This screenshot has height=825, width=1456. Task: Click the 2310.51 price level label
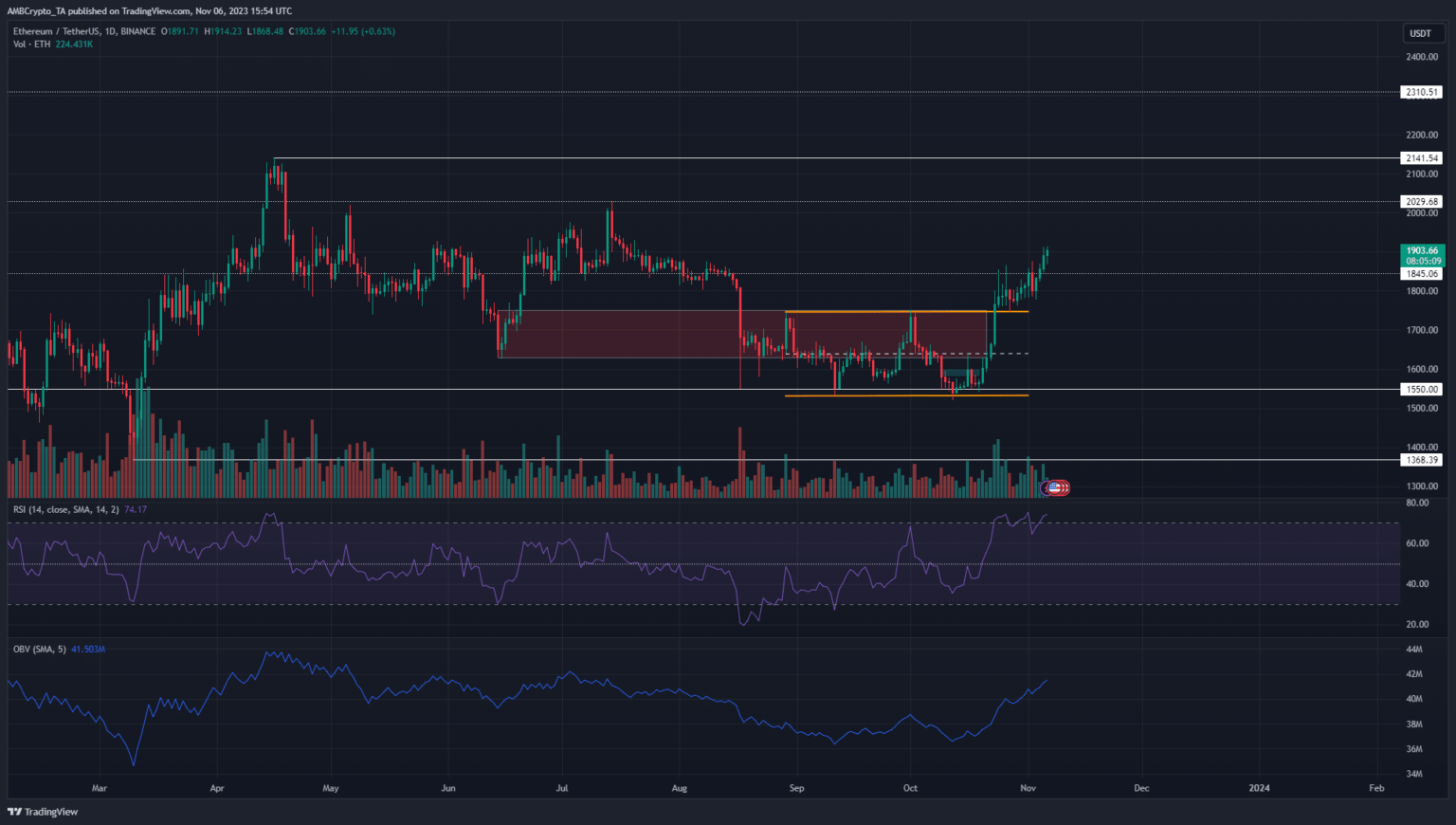pyautogui.click(x=1421, y=93)
